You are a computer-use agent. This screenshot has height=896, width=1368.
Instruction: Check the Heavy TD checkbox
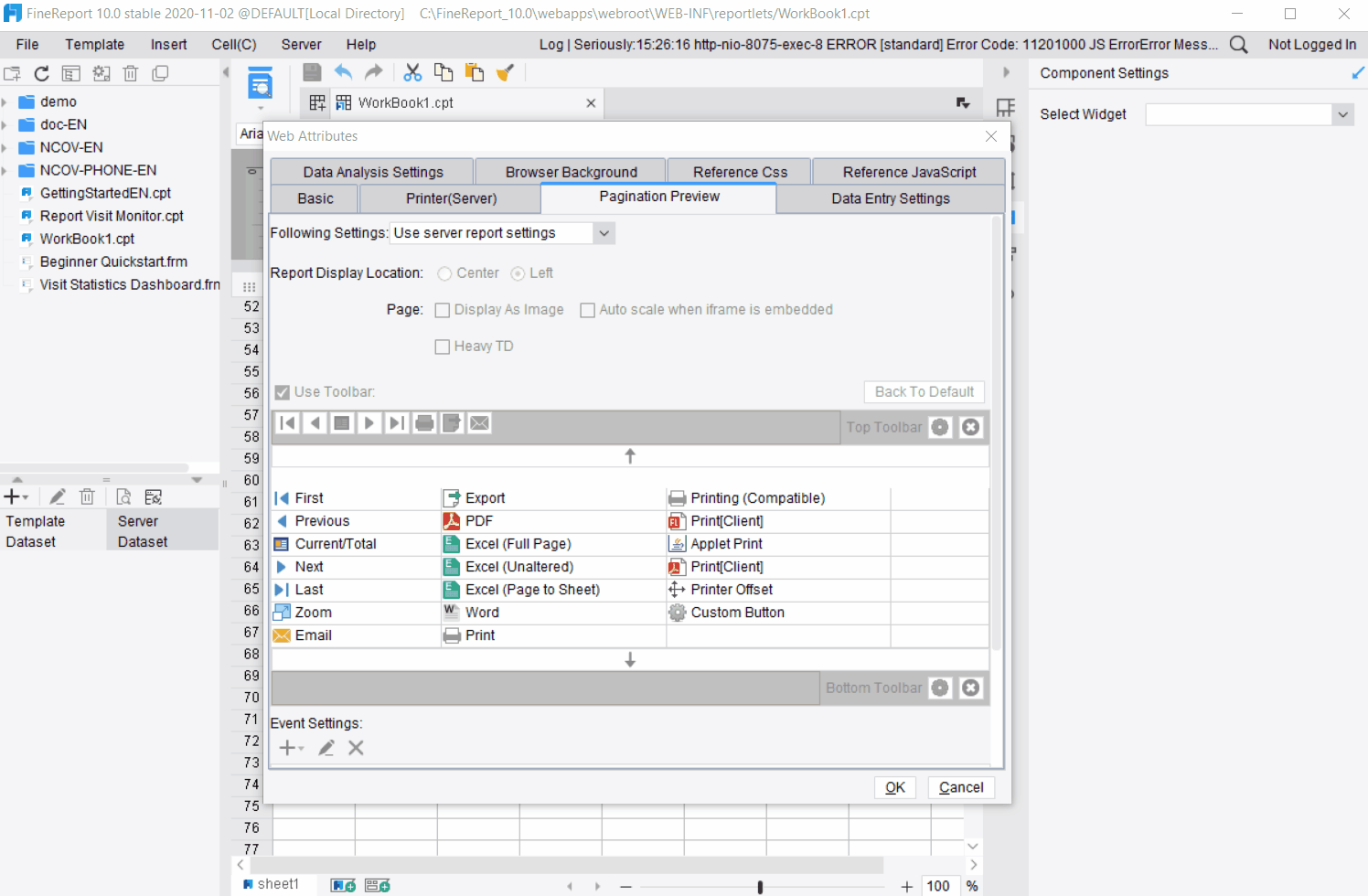[442, 346]
